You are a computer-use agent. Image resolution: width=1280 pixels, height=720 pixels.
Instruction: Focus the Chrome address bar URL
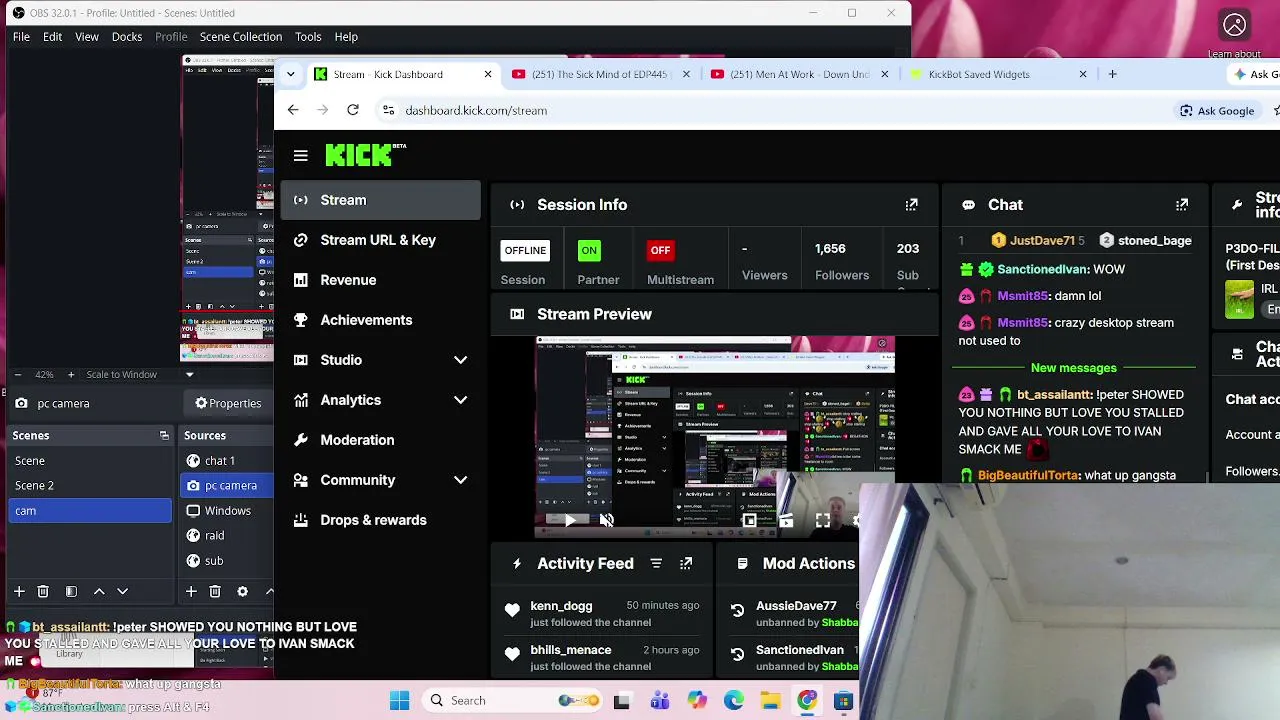(x=476, y=110)
